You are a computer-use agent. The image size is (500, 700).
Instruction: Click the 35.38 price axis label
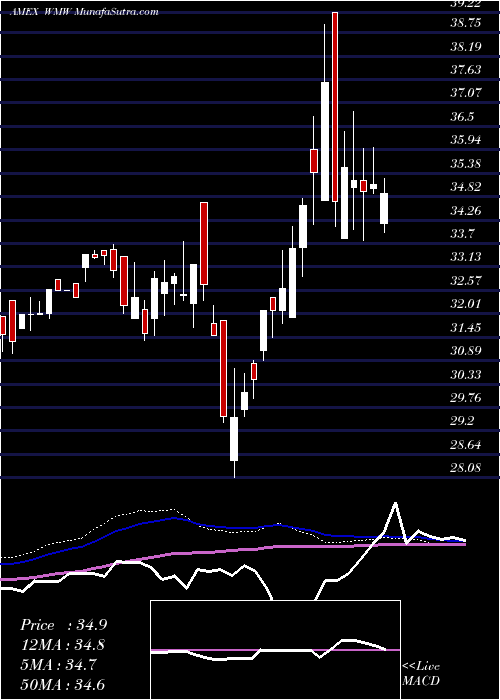(x=466, y=164)
